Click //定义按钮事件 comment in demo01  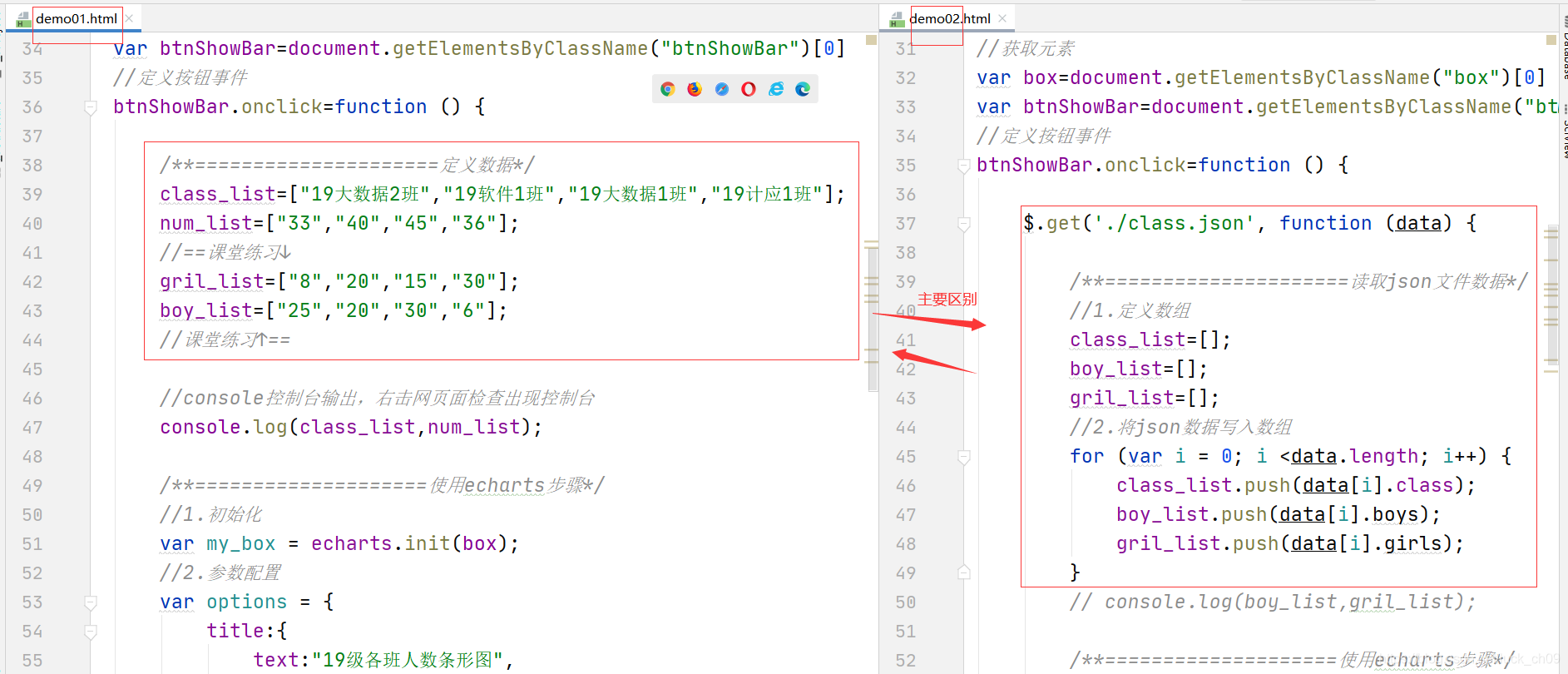[x=181, y=77]
